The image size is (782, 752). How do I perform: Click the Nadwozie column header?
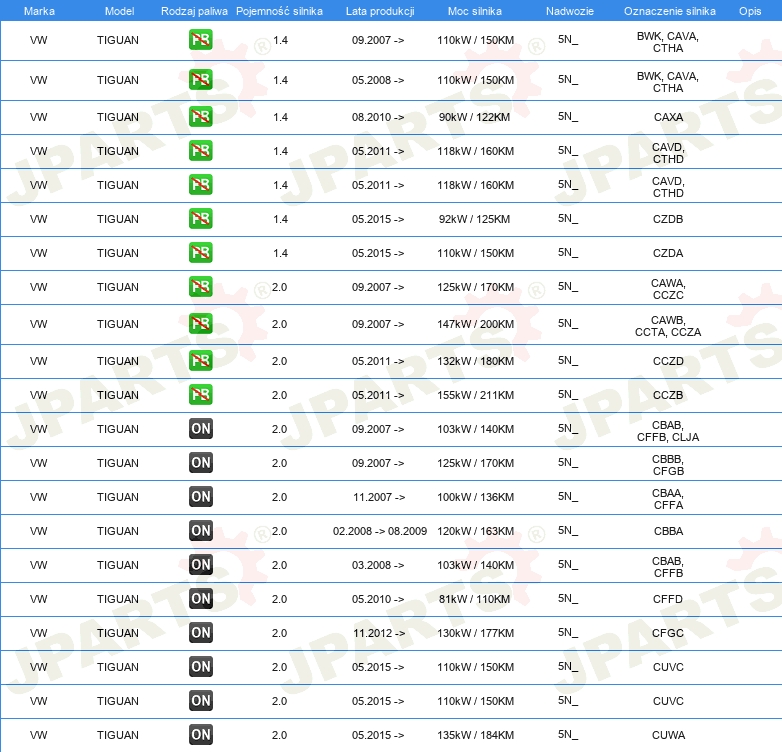pyautogui.click(x=570, y=11)
